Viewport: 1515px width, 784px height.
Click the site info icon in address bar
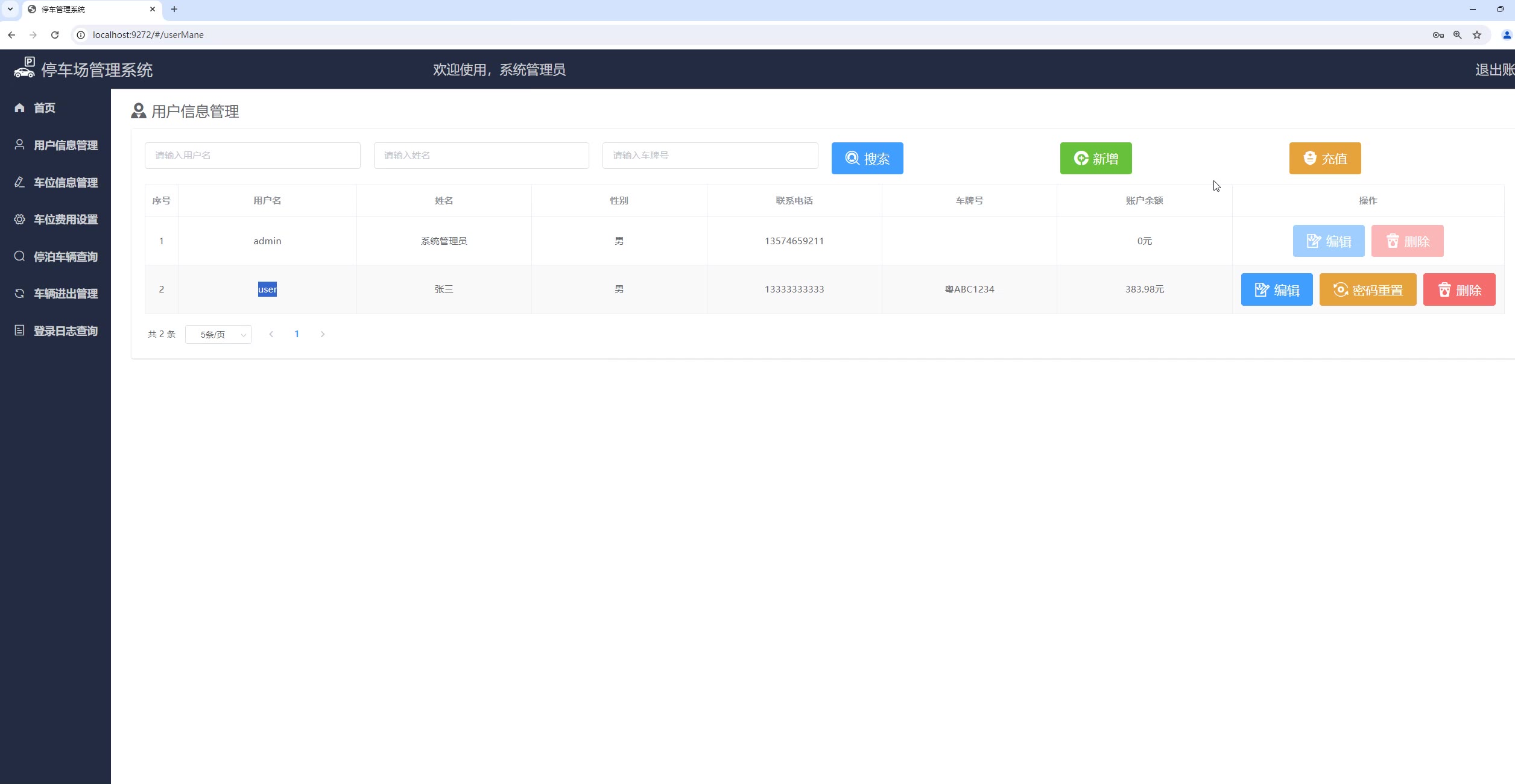[x=81, y=35]
